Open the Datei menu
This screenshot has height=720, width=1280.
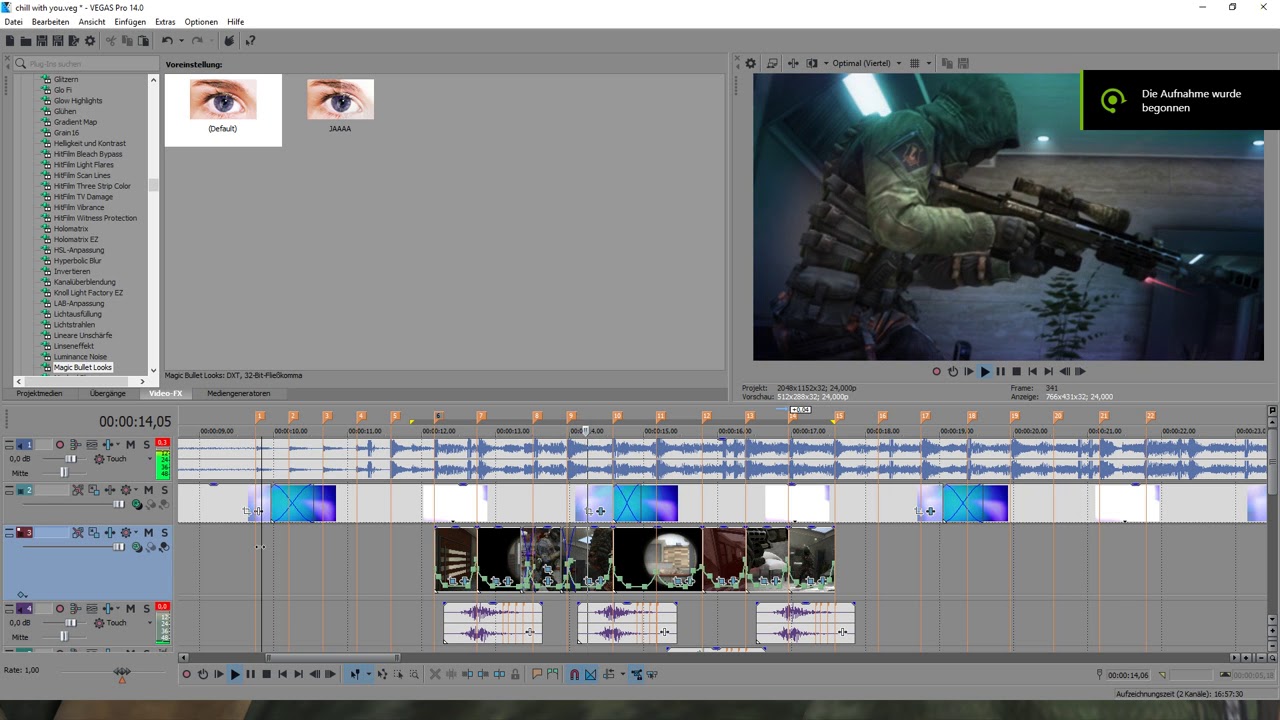pos(13,21)
